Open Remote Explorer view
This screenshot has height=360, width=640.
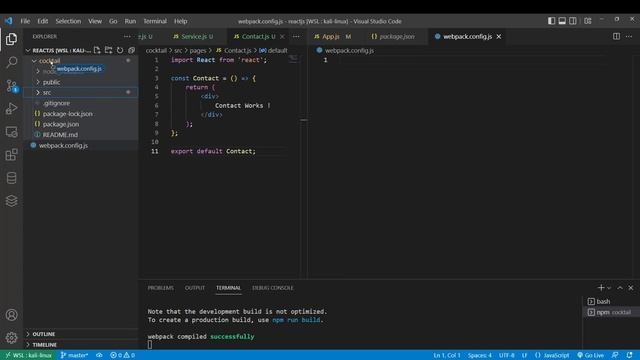point(11,131)
